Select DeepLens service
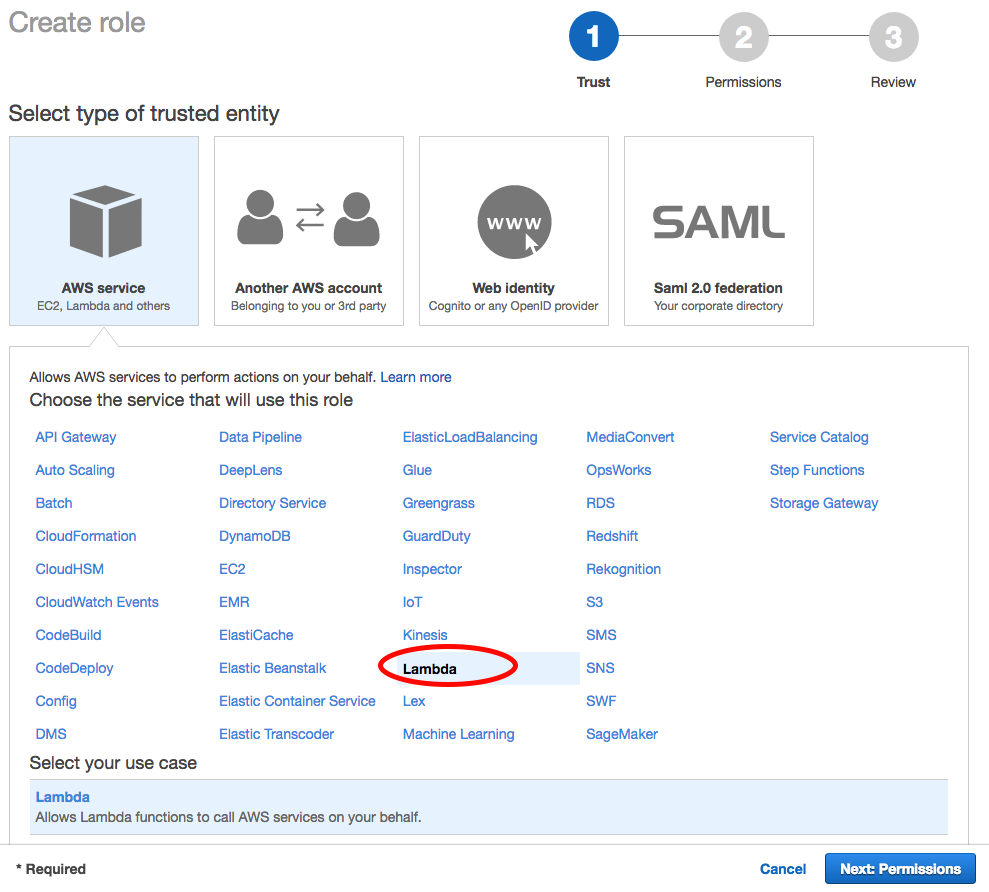 [250, 470]
